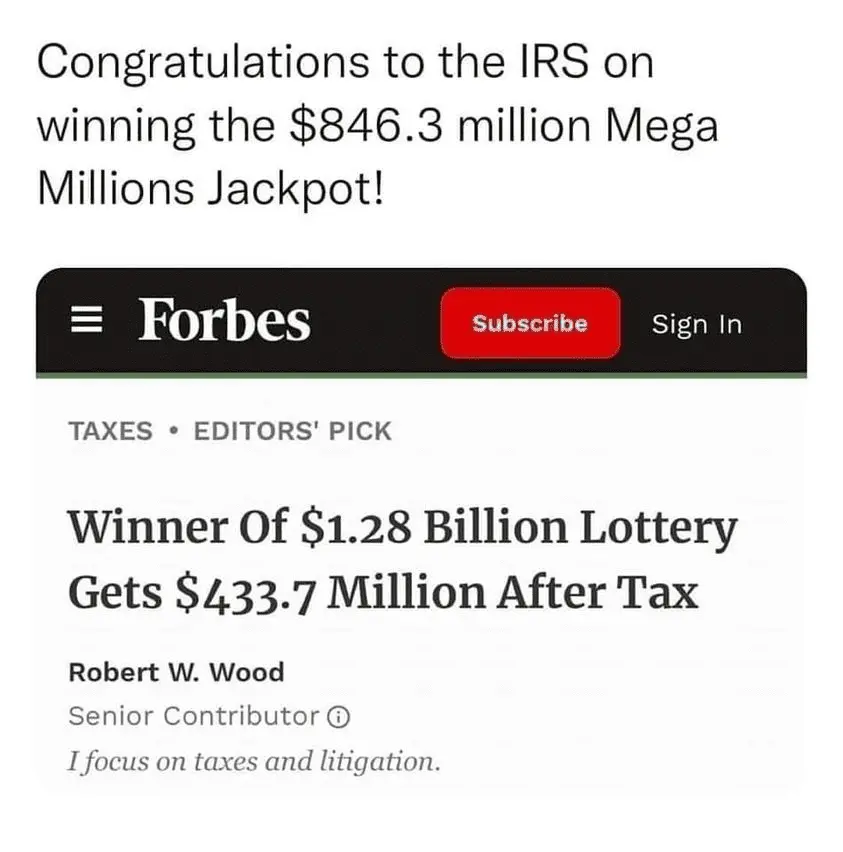Screen dimensions: 843x852
Task: Open author Robert W. Wood's profile
Action: click(x=176, y=672)
